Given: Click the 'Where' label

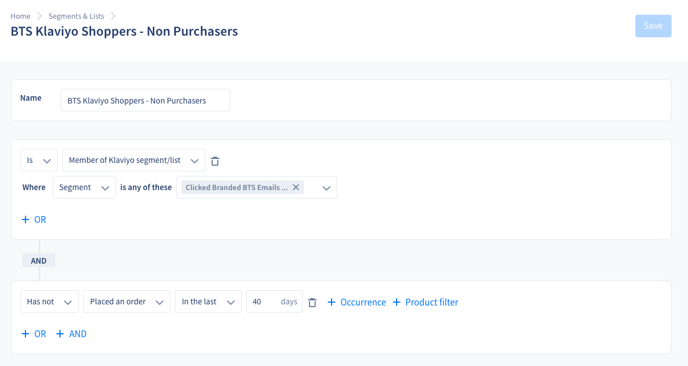Looking at the screenshot, I should 34,187.
